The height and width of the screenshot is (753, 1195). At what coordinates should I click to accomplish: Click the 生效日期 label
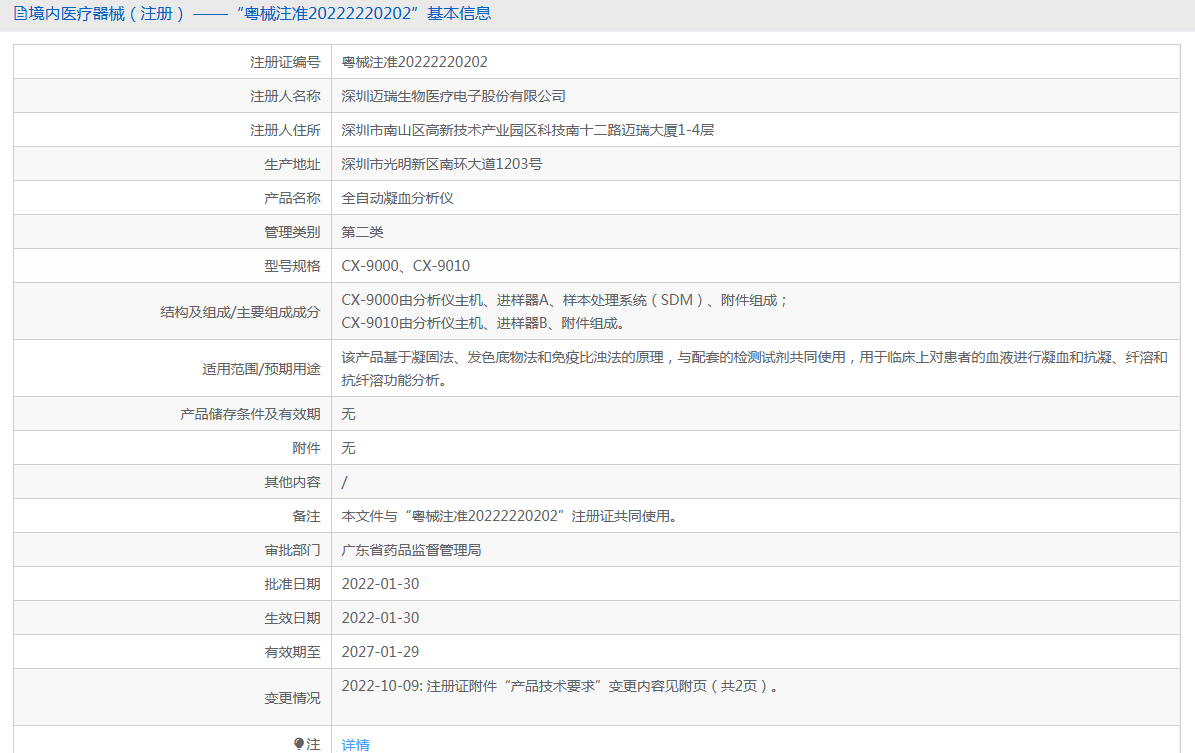[x=293, y=618]
